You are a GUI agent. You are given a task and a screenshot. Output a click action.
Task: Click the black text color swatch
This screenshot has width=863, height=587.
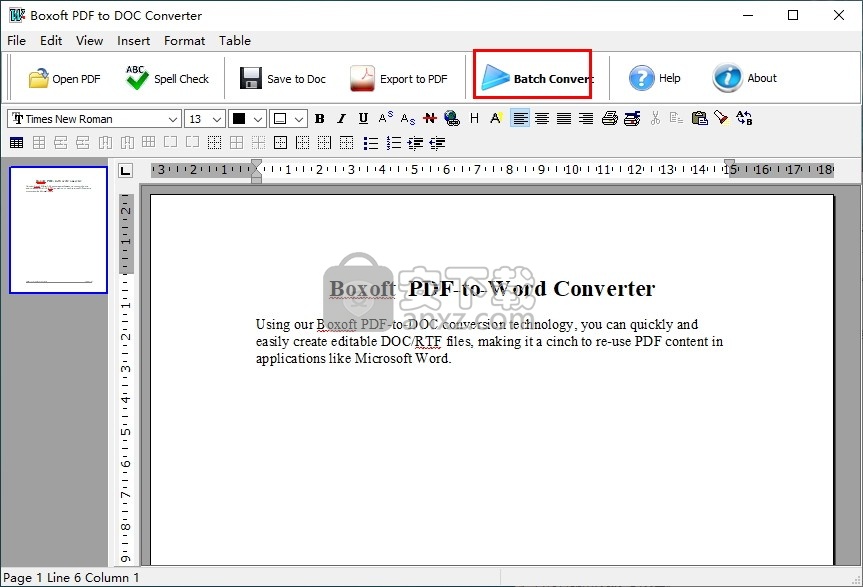(239, 119)
